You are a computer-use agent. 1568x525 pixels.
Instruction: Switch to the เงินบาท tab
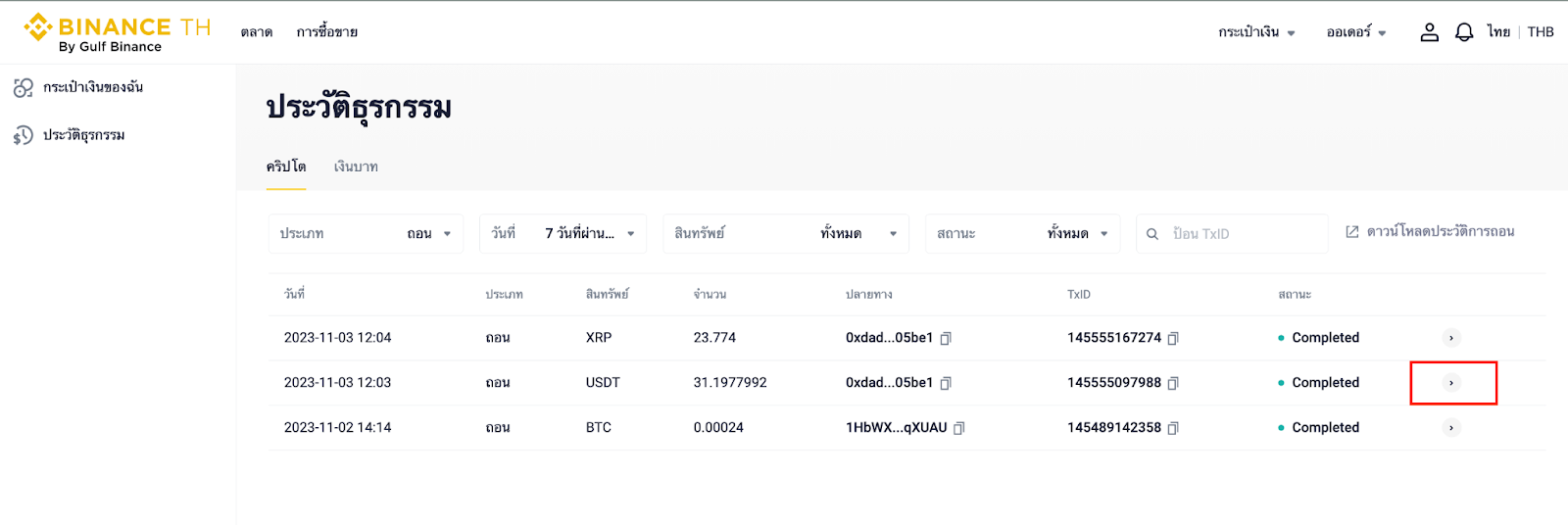pyautogui.click(x=356, y=167)
